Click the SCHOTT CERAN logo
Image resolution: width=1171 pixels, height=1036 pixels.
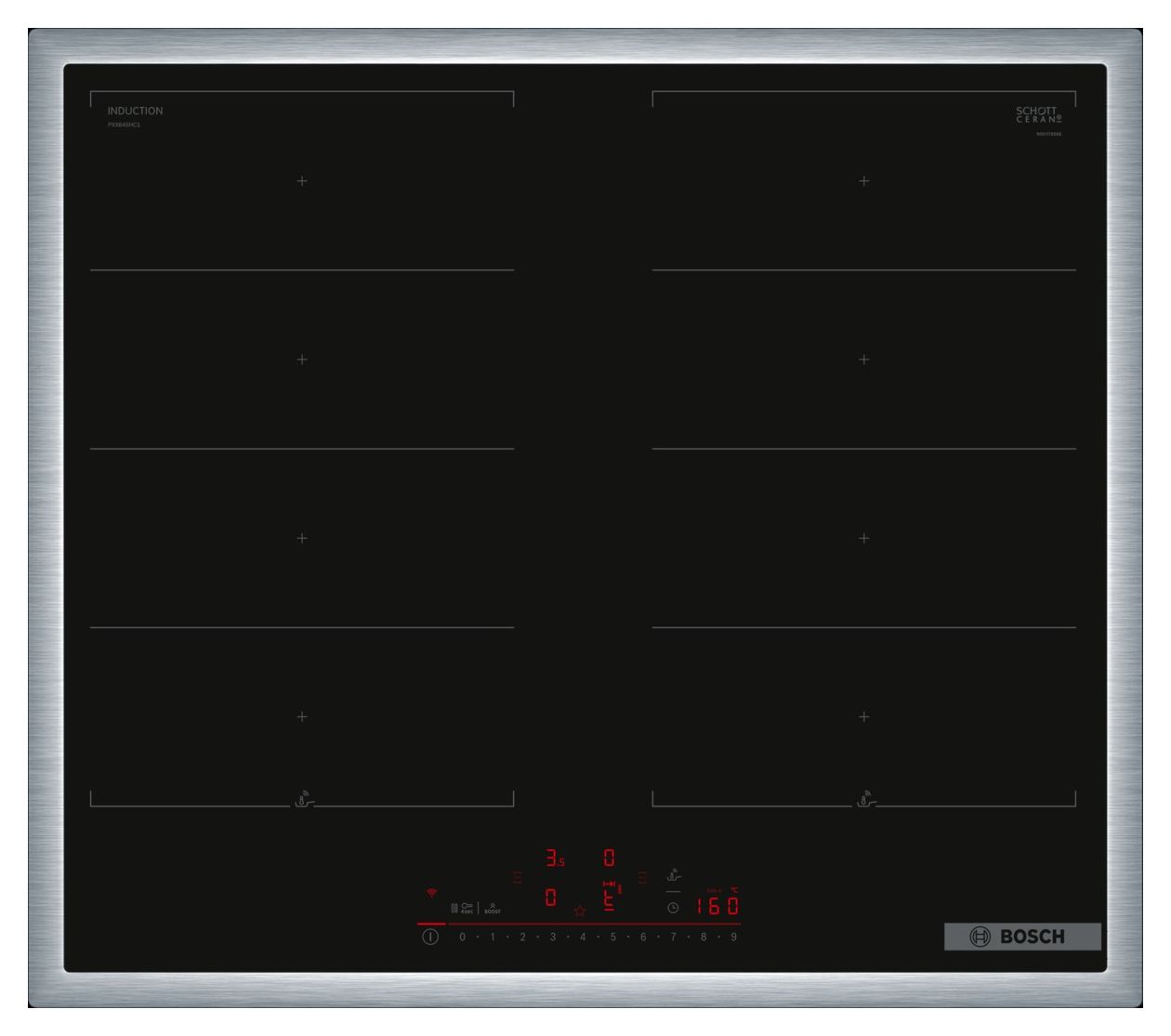point(1038,114)
